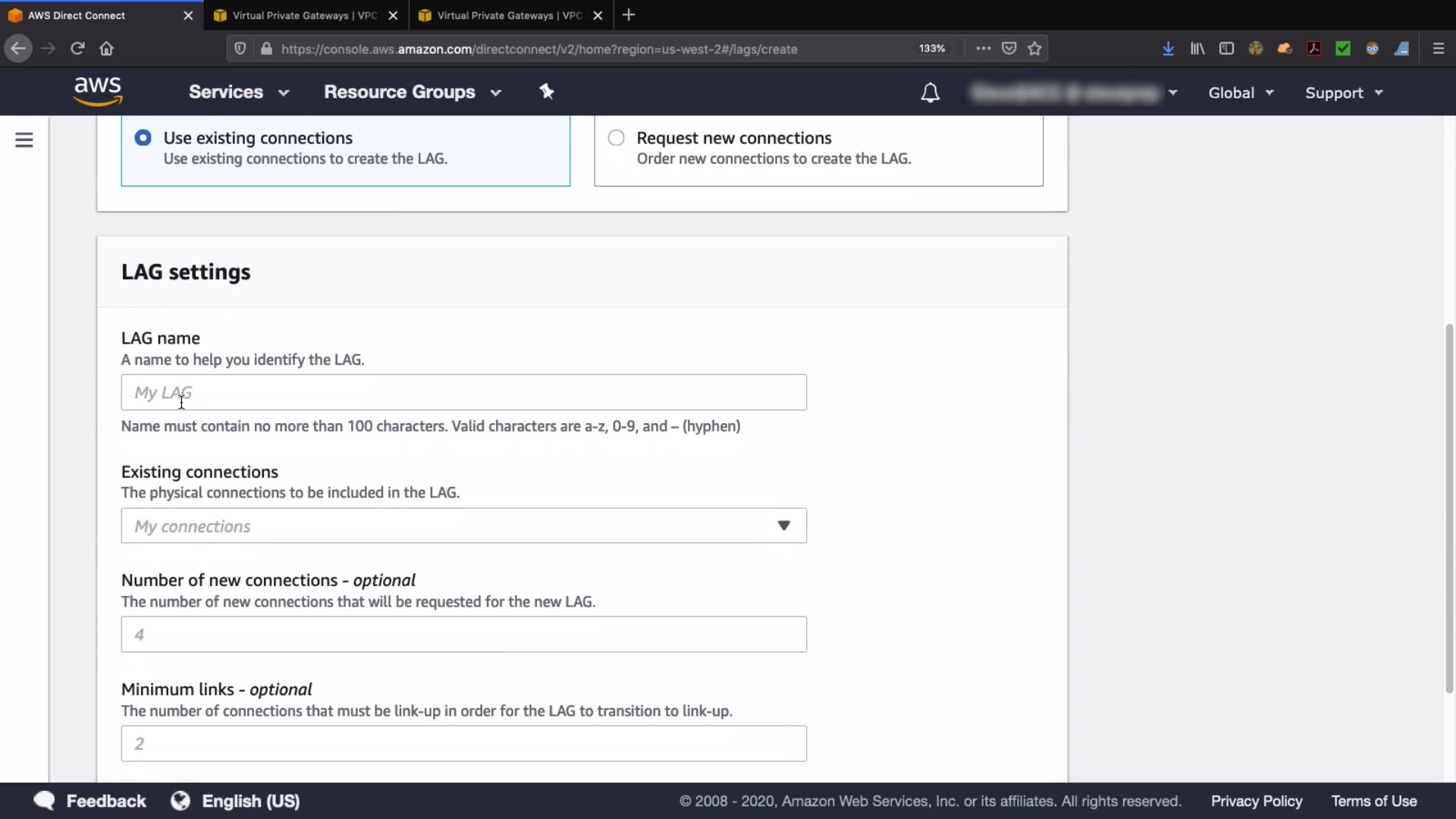
Task: Reload the page with refresh icon
Action: (77, 49)
